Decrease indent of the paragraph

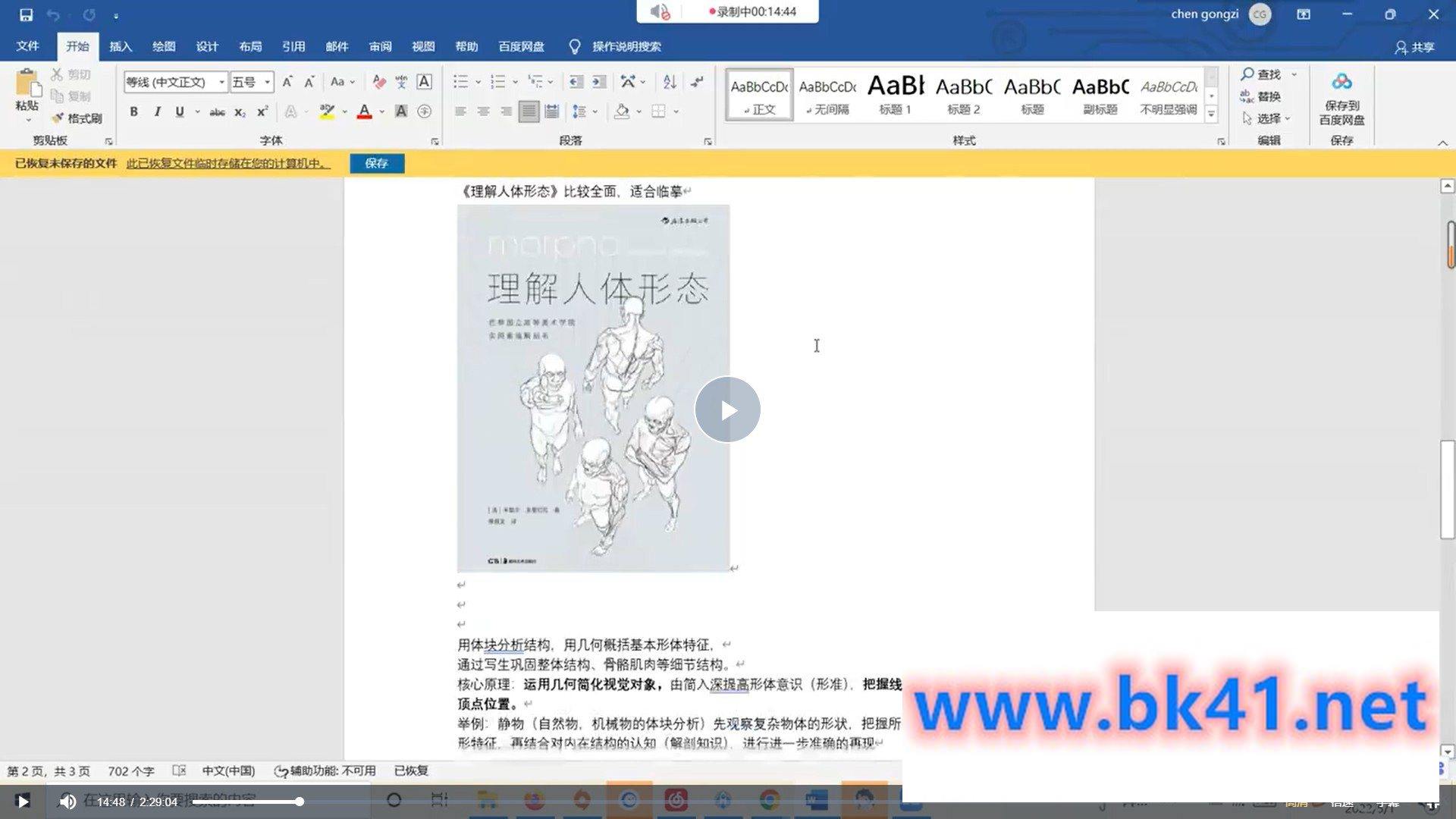point(576,82)
